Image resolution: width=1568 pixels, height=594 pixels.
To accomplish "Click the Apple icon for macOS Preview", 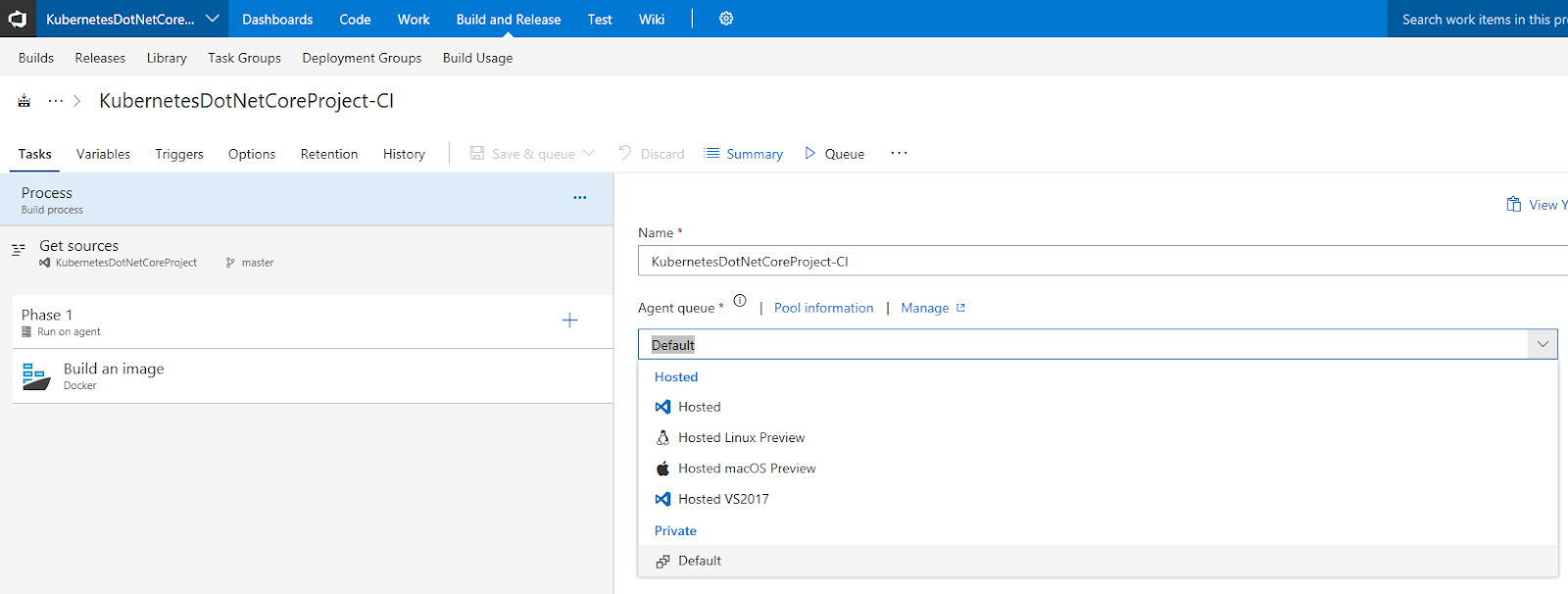I will pos(662,469).
